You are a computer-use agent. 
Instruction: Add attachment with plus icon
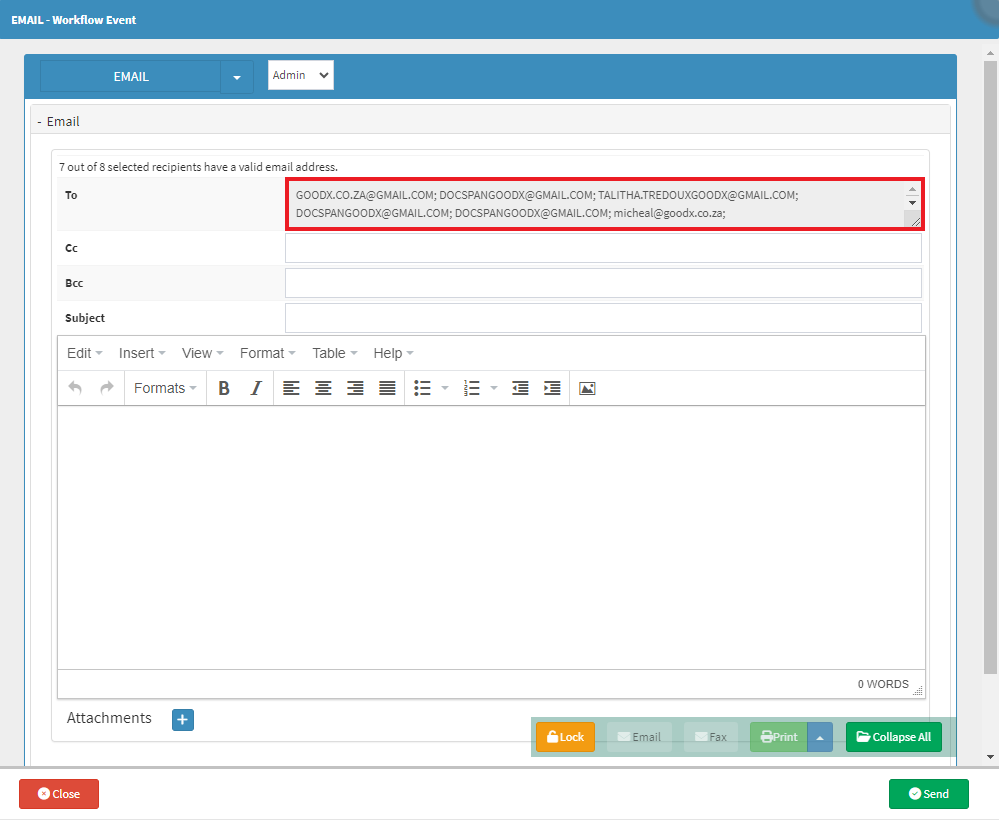click(x=183, y=719)
